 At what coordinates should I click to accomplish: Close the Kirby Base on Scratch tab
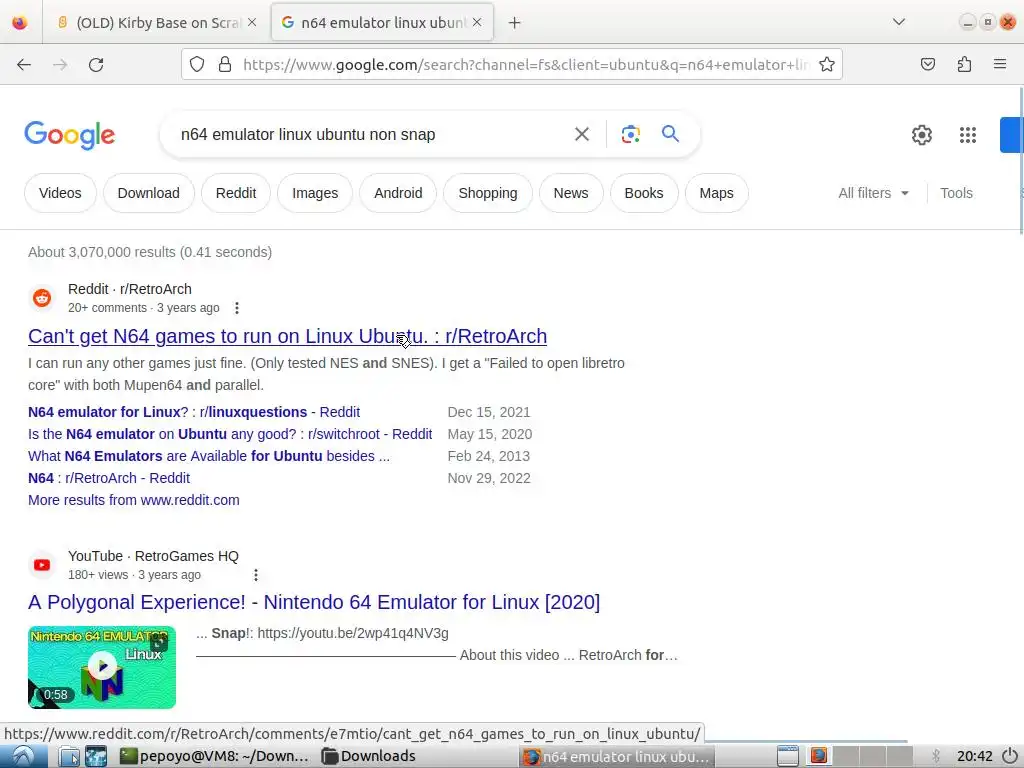252,22
